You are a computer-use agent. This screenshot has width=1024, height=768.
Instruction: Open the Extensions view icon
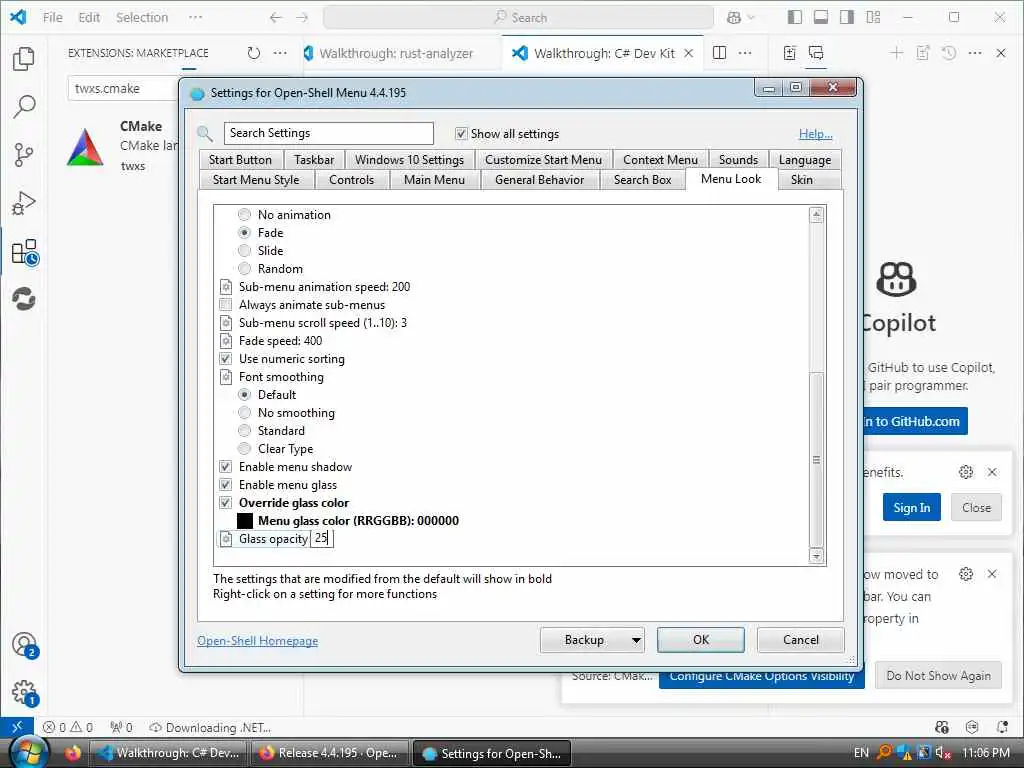coord(25,252)
